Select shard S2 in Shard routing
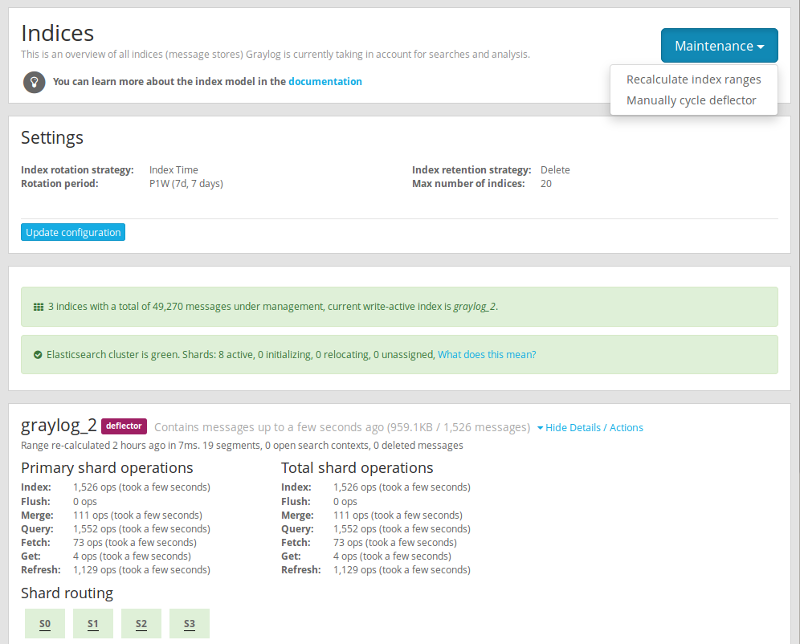The height and width of the screenshot is (644, 800). (141, 624)
